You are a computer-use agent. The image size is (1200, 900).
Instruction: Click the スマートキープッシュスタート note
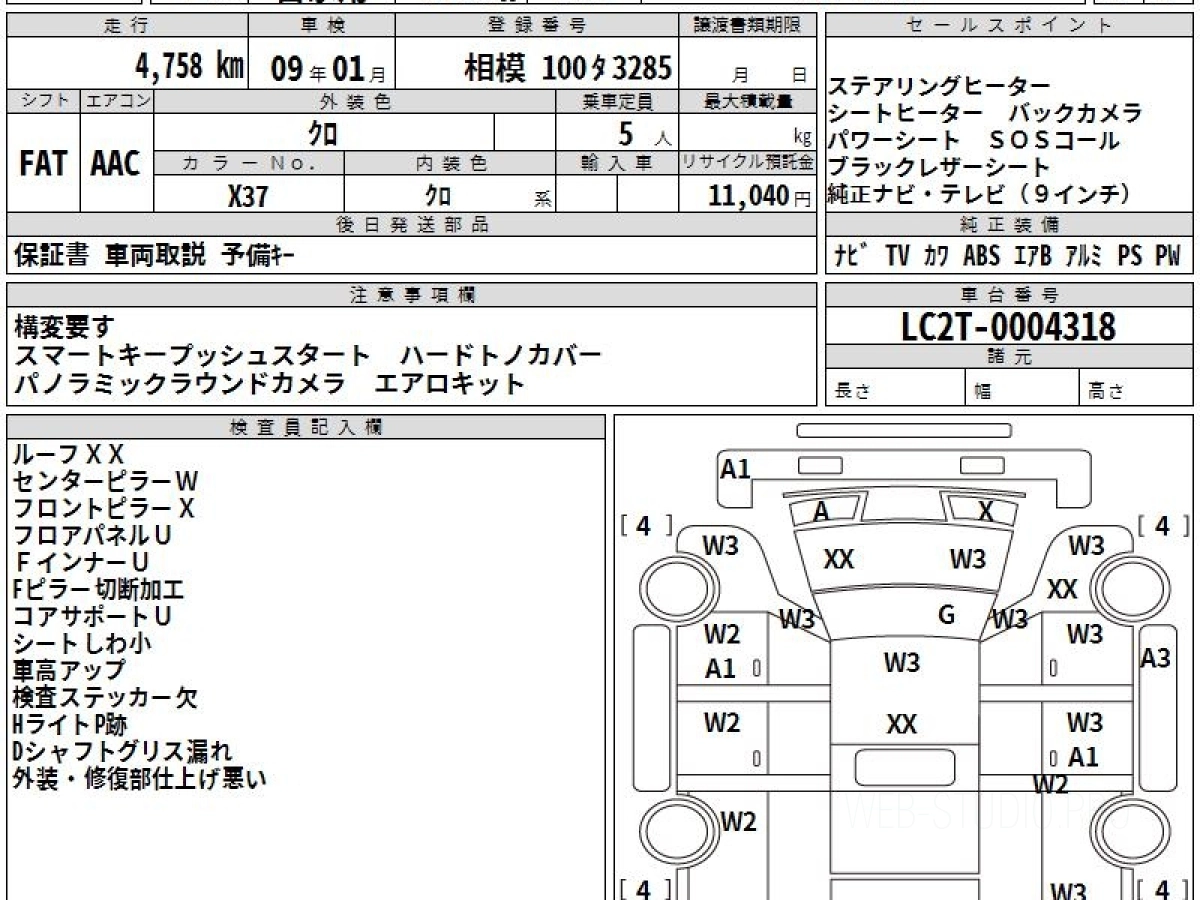(193, 355)
